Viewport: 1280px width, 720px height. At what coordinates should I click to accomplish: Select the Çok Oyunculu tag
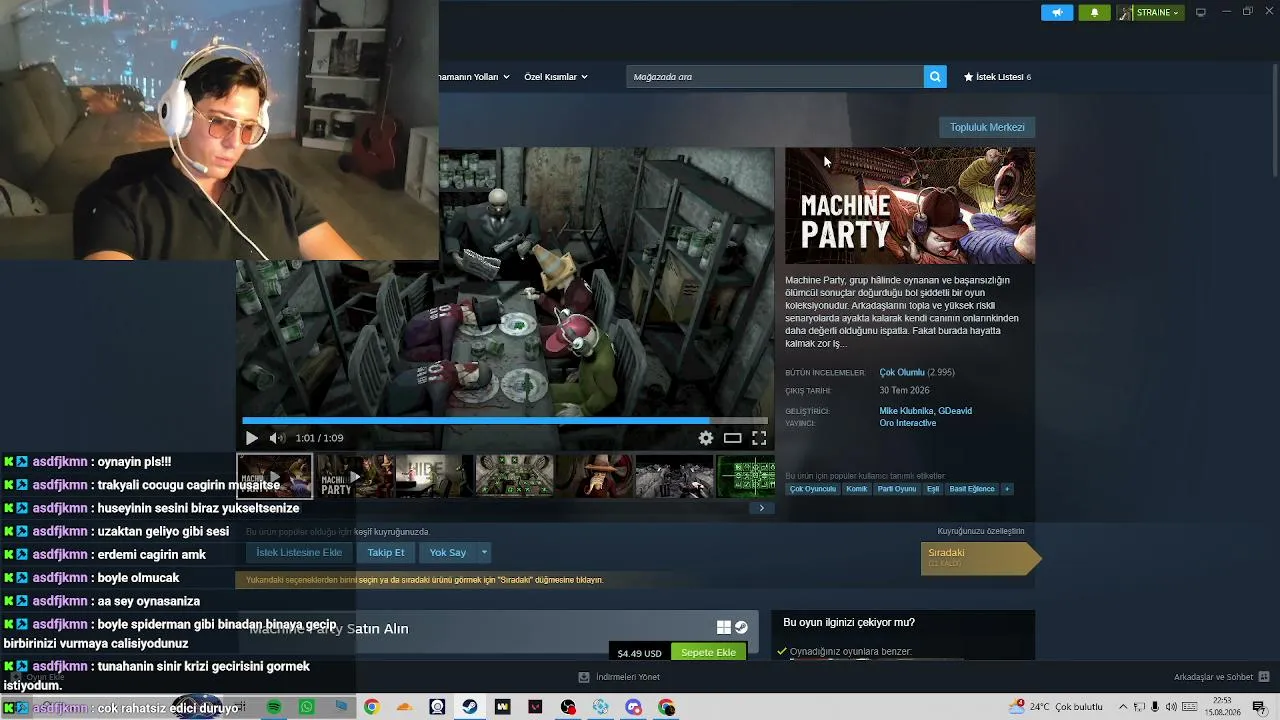(813, 489)
